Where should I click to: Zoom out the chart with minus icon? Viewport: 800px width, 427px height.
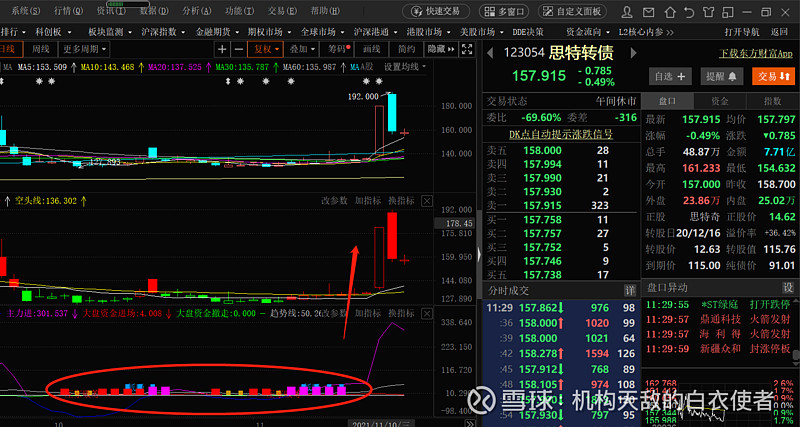[238, 49]
